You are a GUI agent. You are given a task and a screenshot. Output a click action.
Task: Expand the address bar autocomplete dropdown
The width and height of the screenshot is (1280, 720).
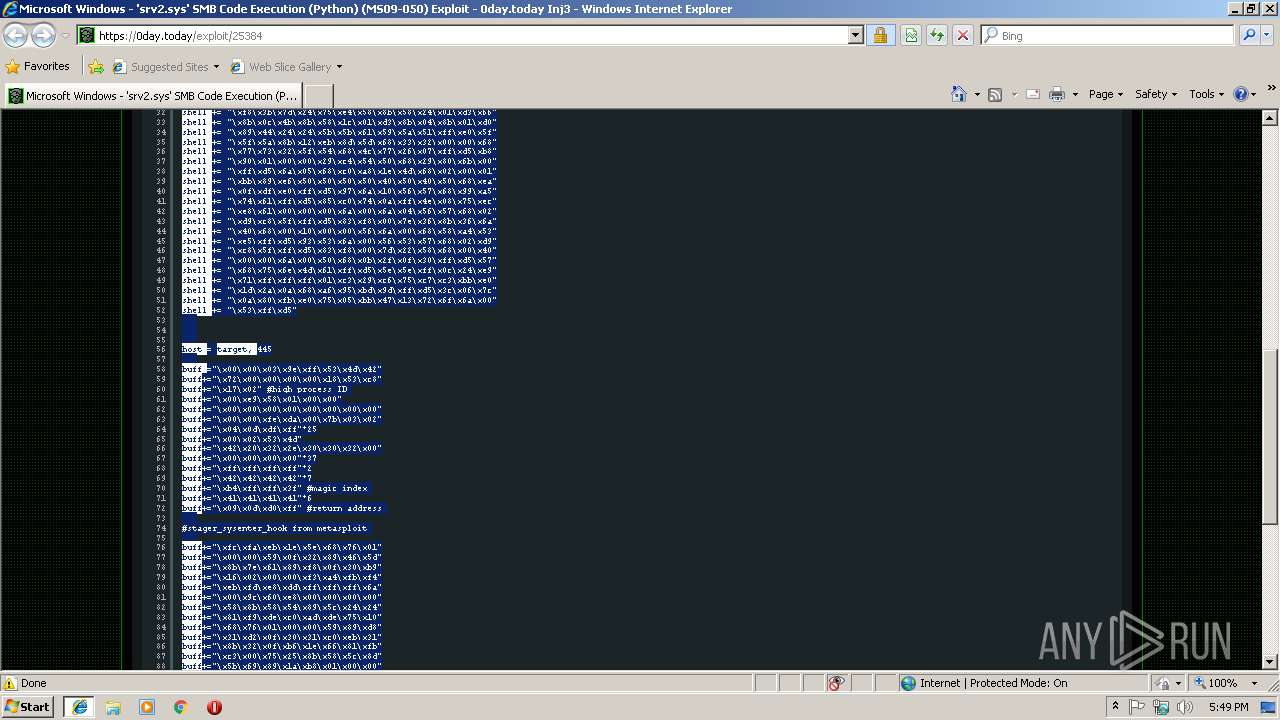[855, 35]
